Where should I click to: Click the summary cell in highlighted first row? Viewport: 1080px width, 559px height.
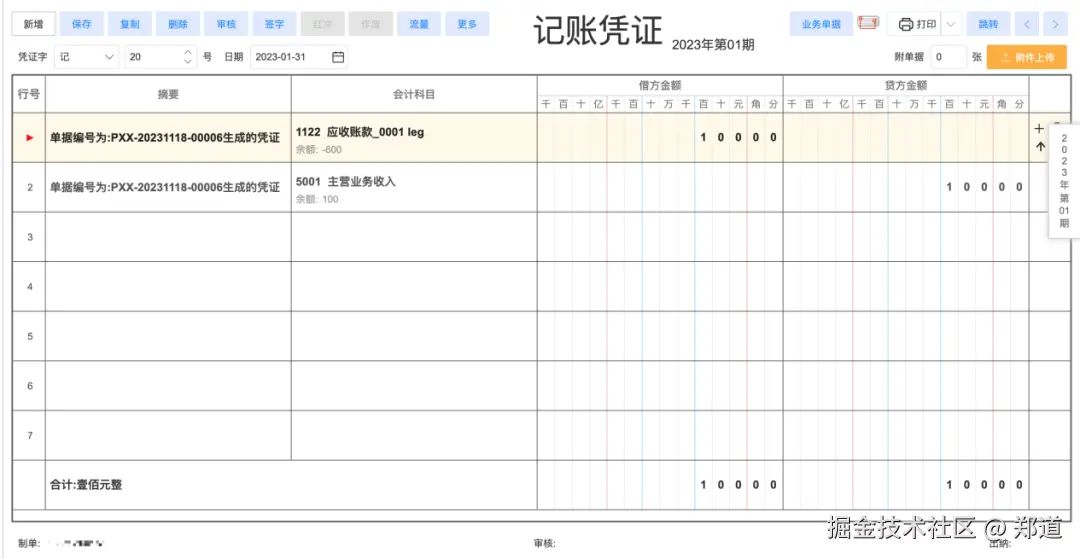click(168, 138)
